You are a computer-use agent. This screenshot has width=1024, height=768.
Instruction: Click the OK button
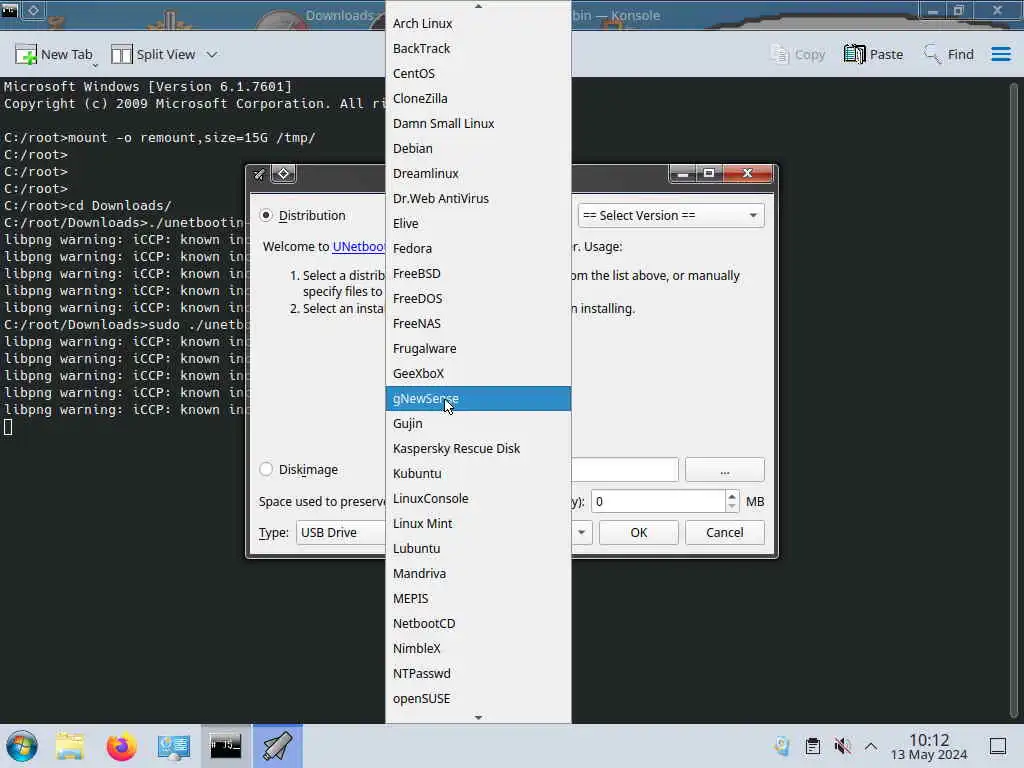pyautogui.click(x=638, y=532)
